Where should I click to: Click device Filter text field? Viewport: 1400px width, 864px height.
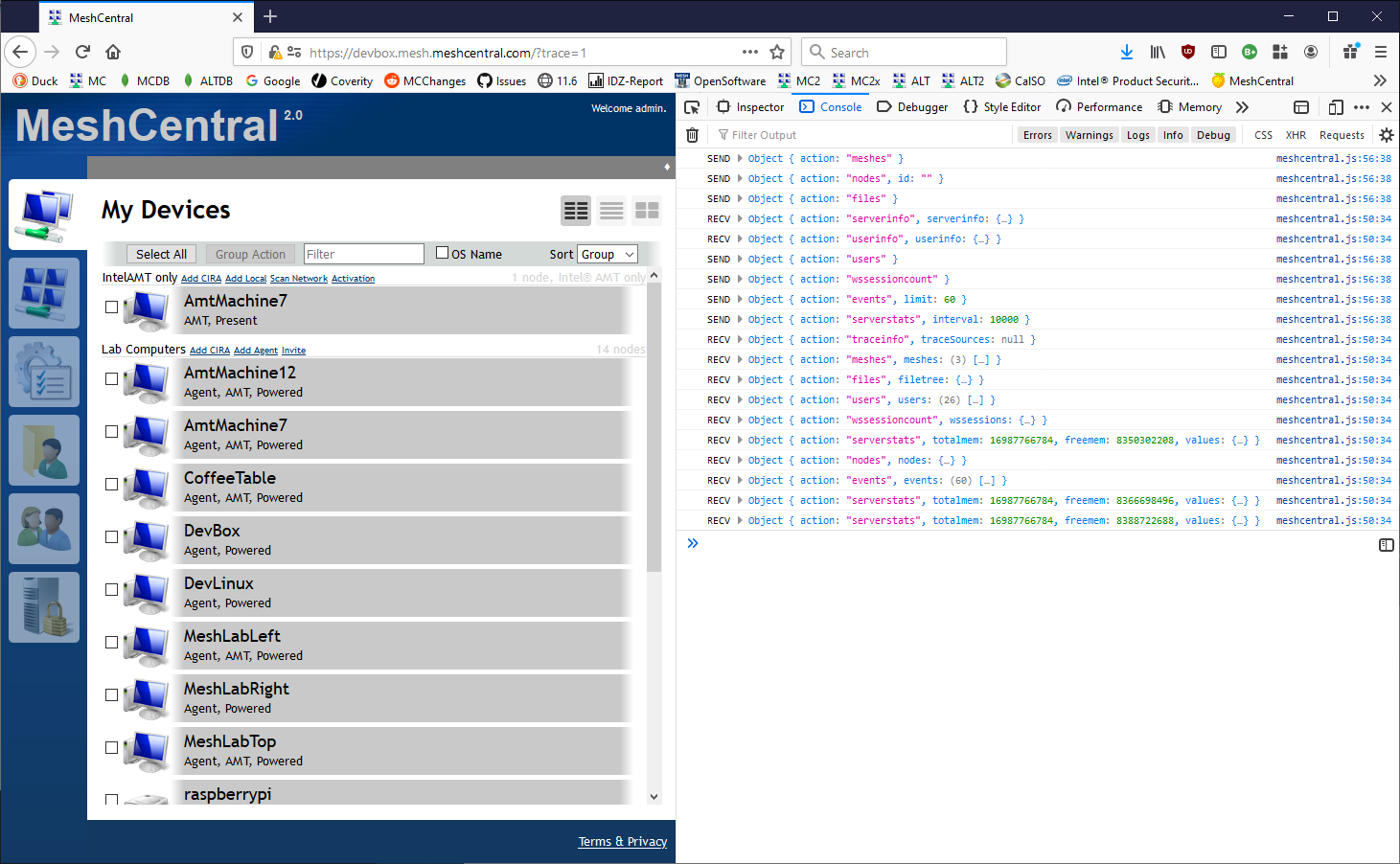tap(363, 254)
